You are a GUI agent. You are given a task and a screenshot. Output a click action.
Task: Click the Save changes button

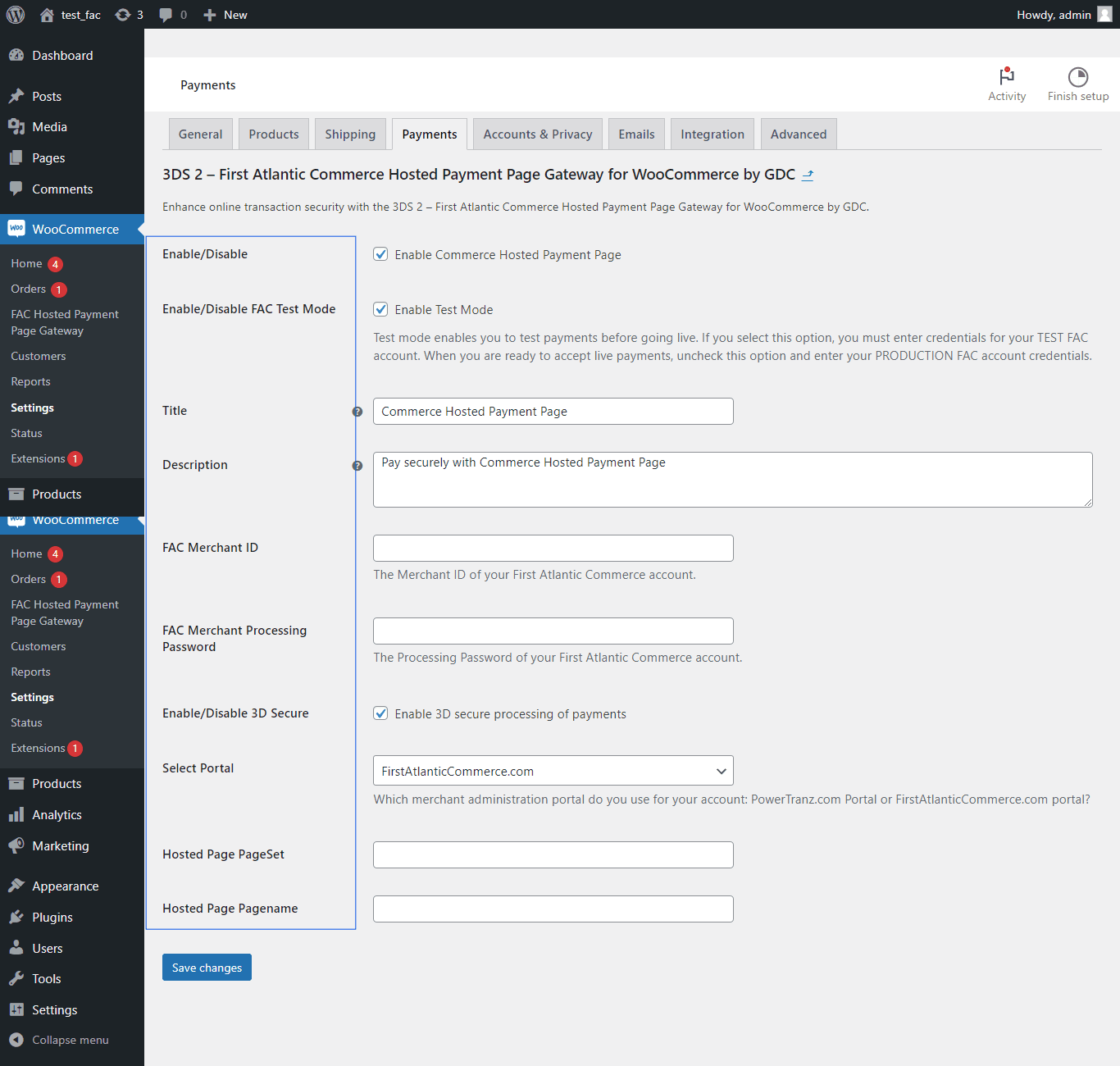(x=207, y=967)
